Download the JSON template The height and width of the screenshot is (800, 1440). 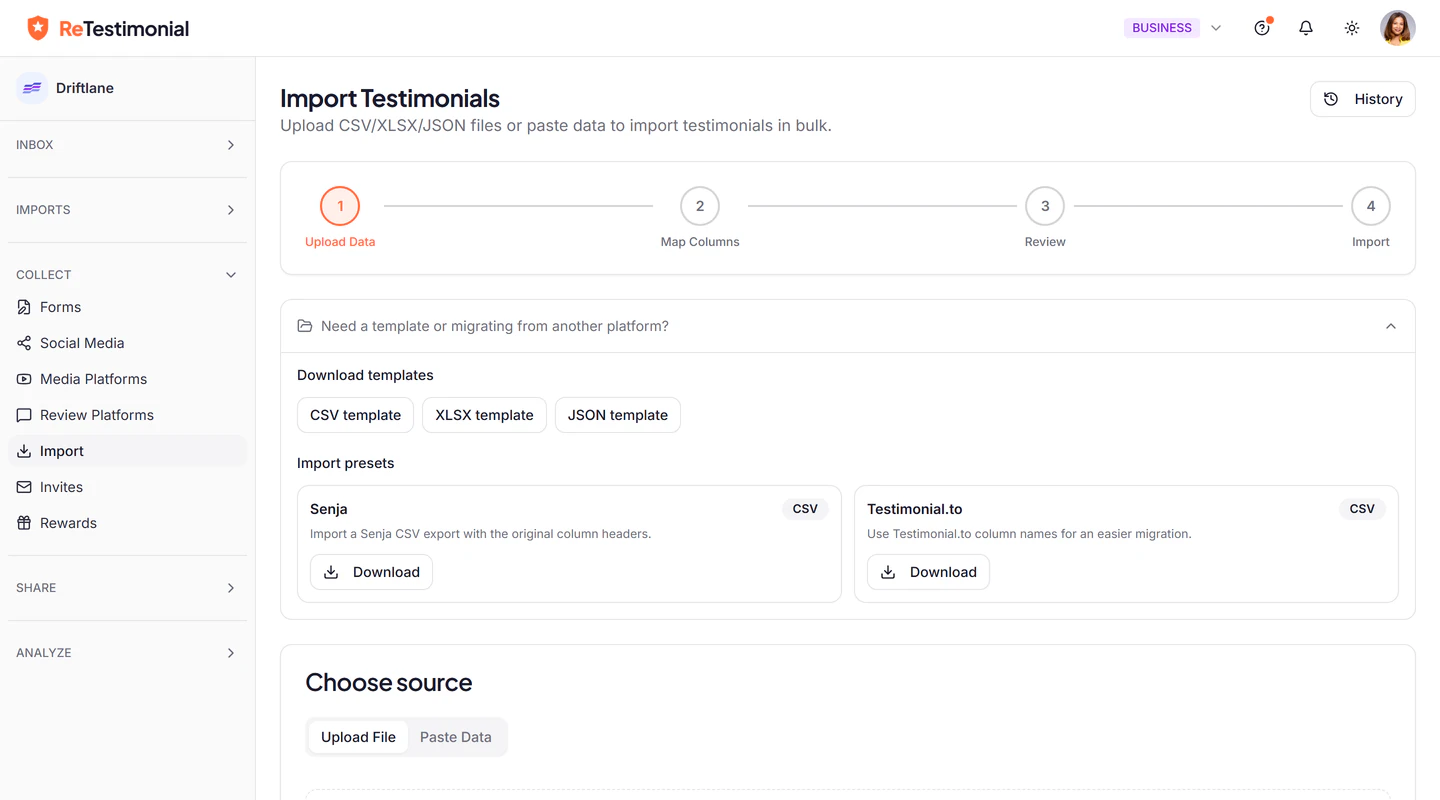point(618,415)
